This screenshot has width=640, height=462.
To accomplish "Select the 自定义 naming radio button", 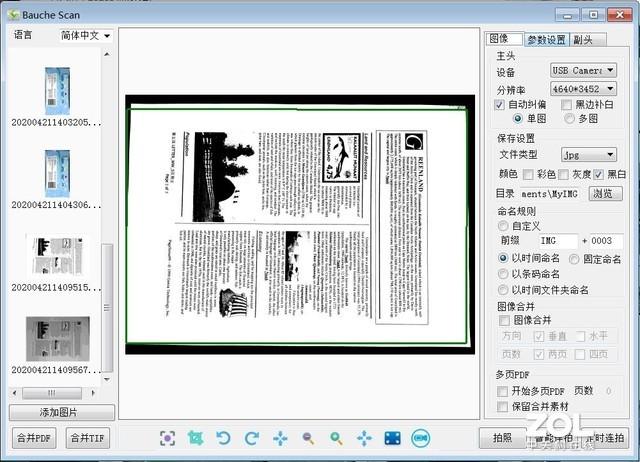I will [x=503, y=226].
